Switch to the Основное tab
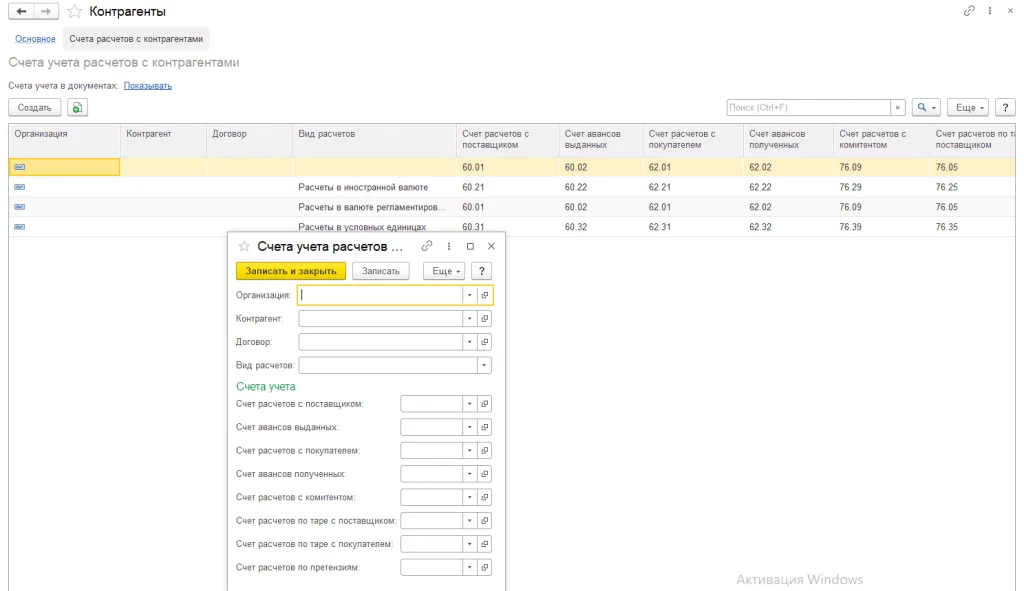The width and height of the screenshot is (1024, 591). click(x=35, y=39)
